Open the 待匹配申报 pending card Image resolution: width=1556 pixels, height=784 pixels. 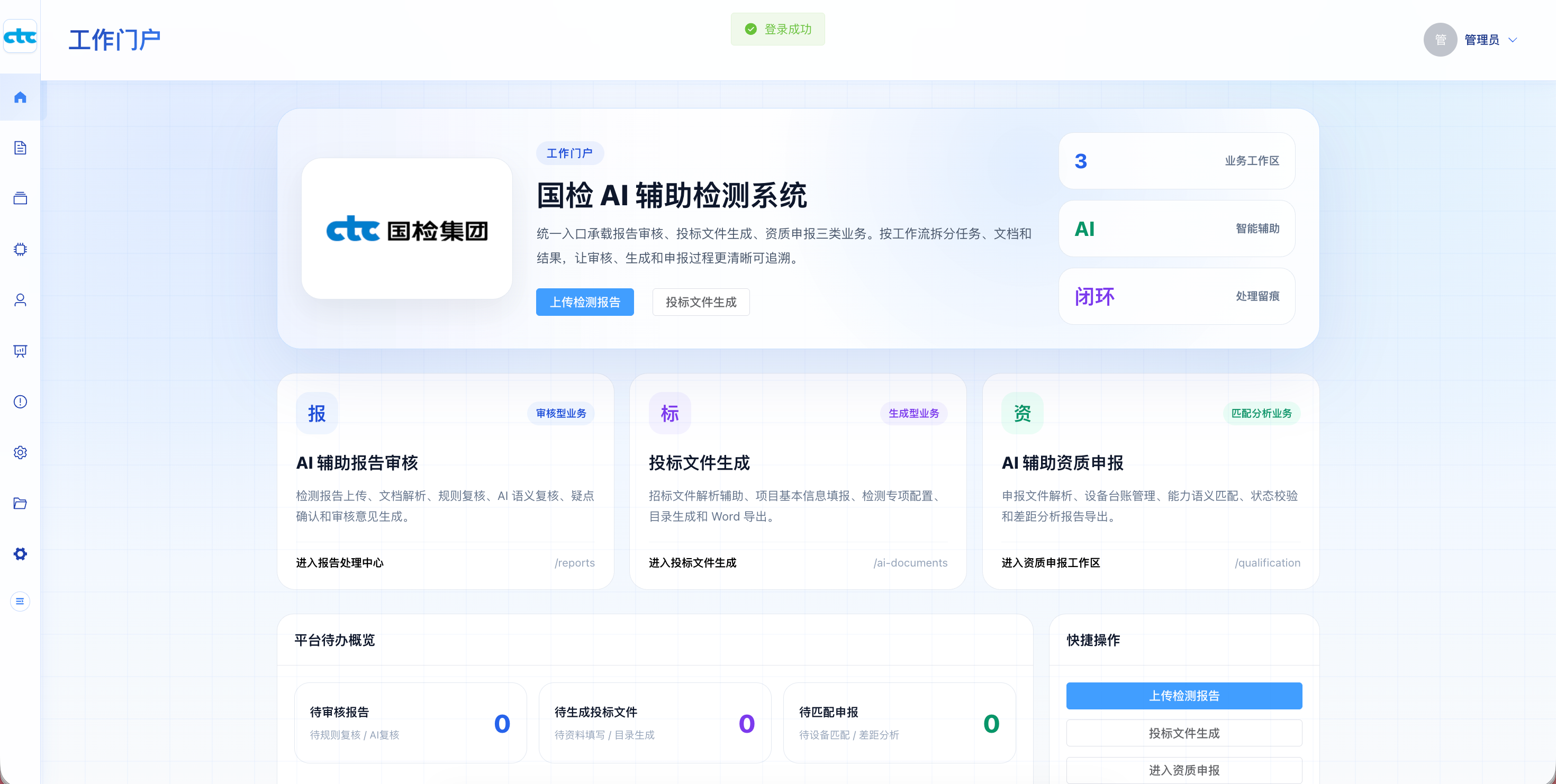(899, 723)
